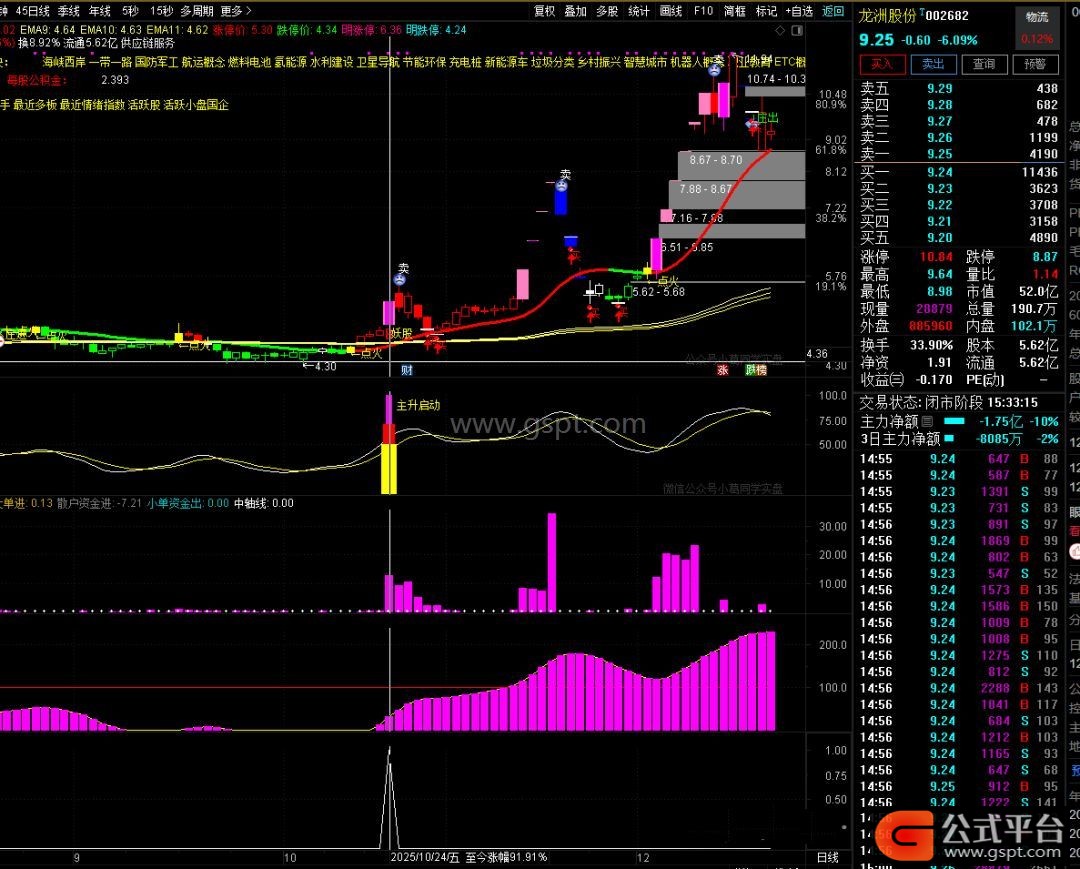Click the 主升启动 signal bar in indicator

point(389,445)
